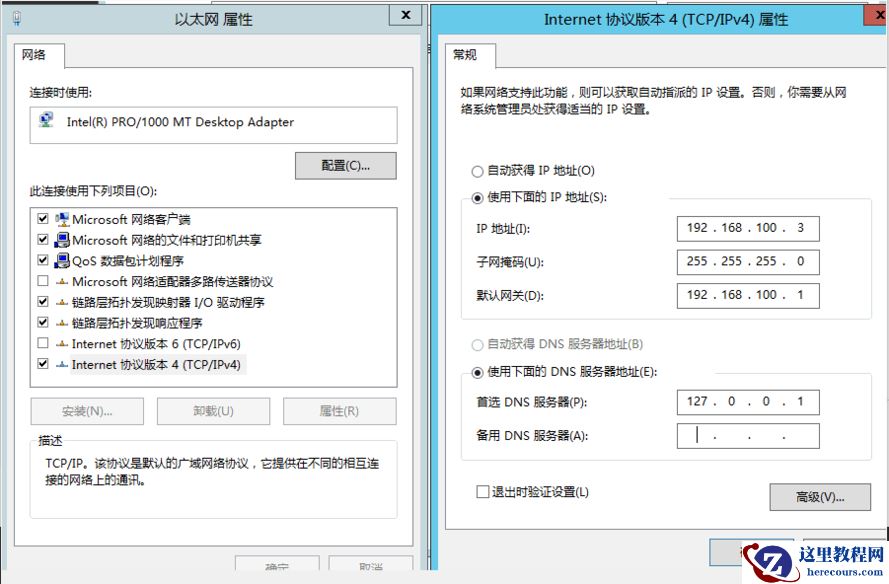Click the Internet 协议版本 6 item icon
This screenshot has height=584, width=889.
click(62, 344)
